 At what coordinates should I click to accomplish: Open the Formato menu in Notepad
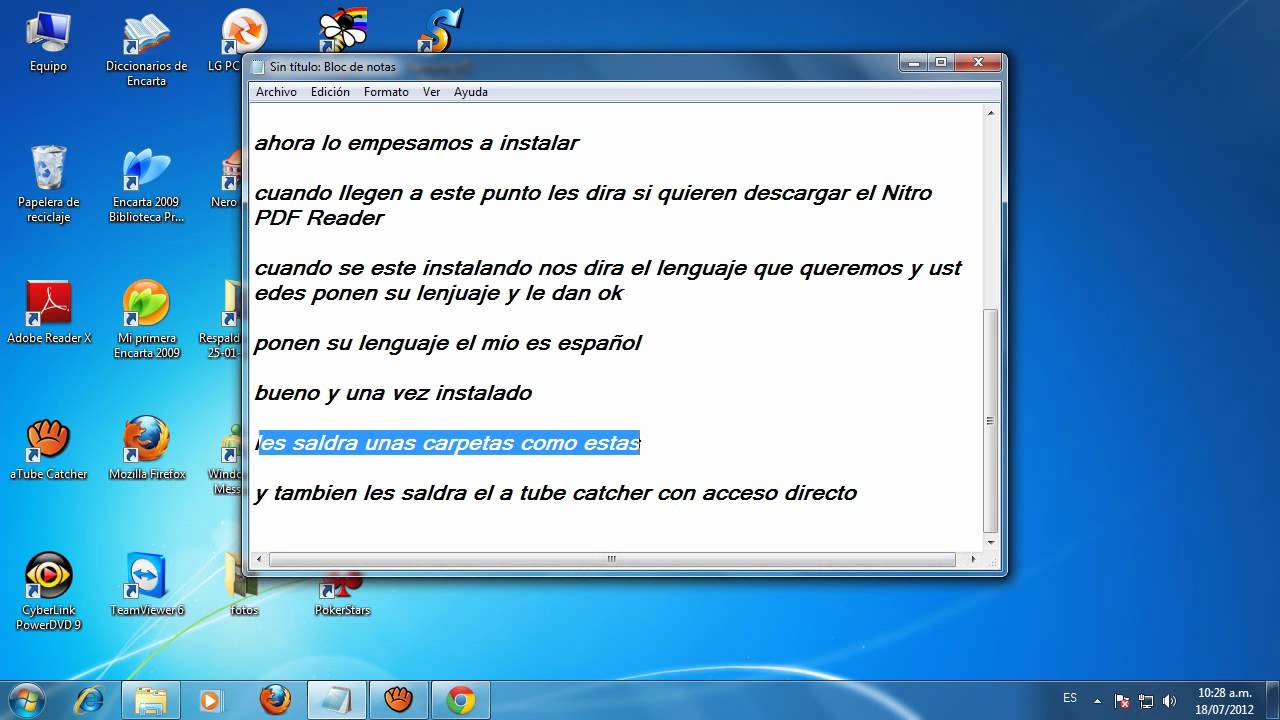(386, 92)
